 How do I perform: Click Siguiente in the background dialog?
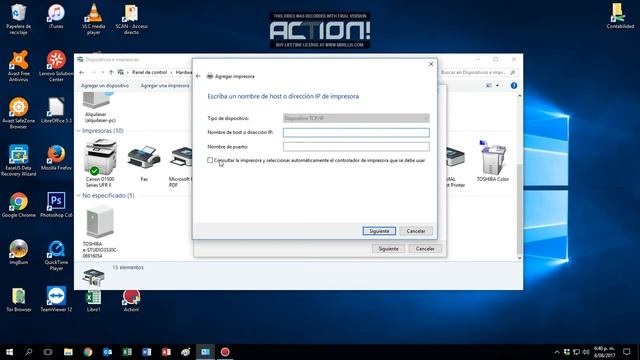coord(388,249)
